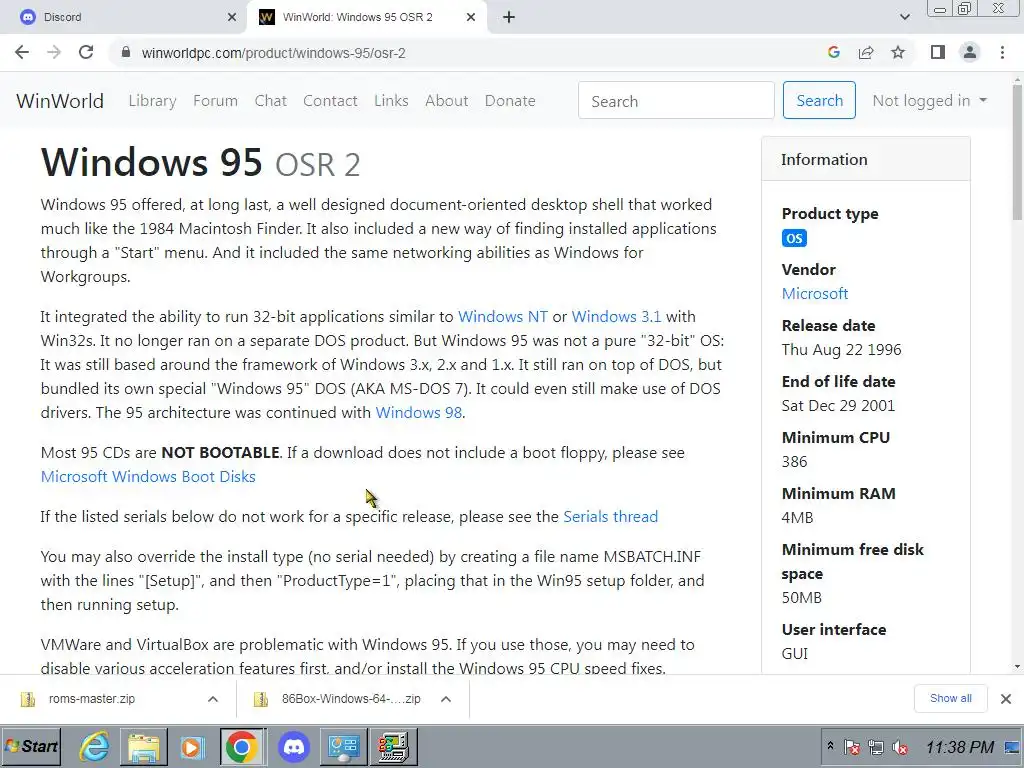View site info via the padlock icon

coord(127,53)
